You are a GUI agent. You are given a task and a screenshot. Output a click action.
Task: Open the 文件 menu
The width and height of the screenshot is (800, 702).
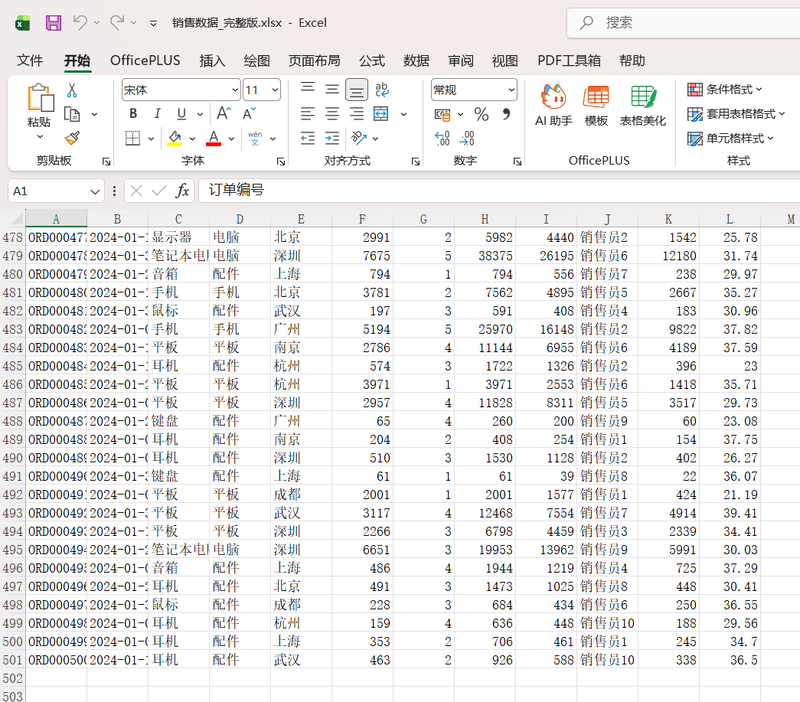click(30, 61)
